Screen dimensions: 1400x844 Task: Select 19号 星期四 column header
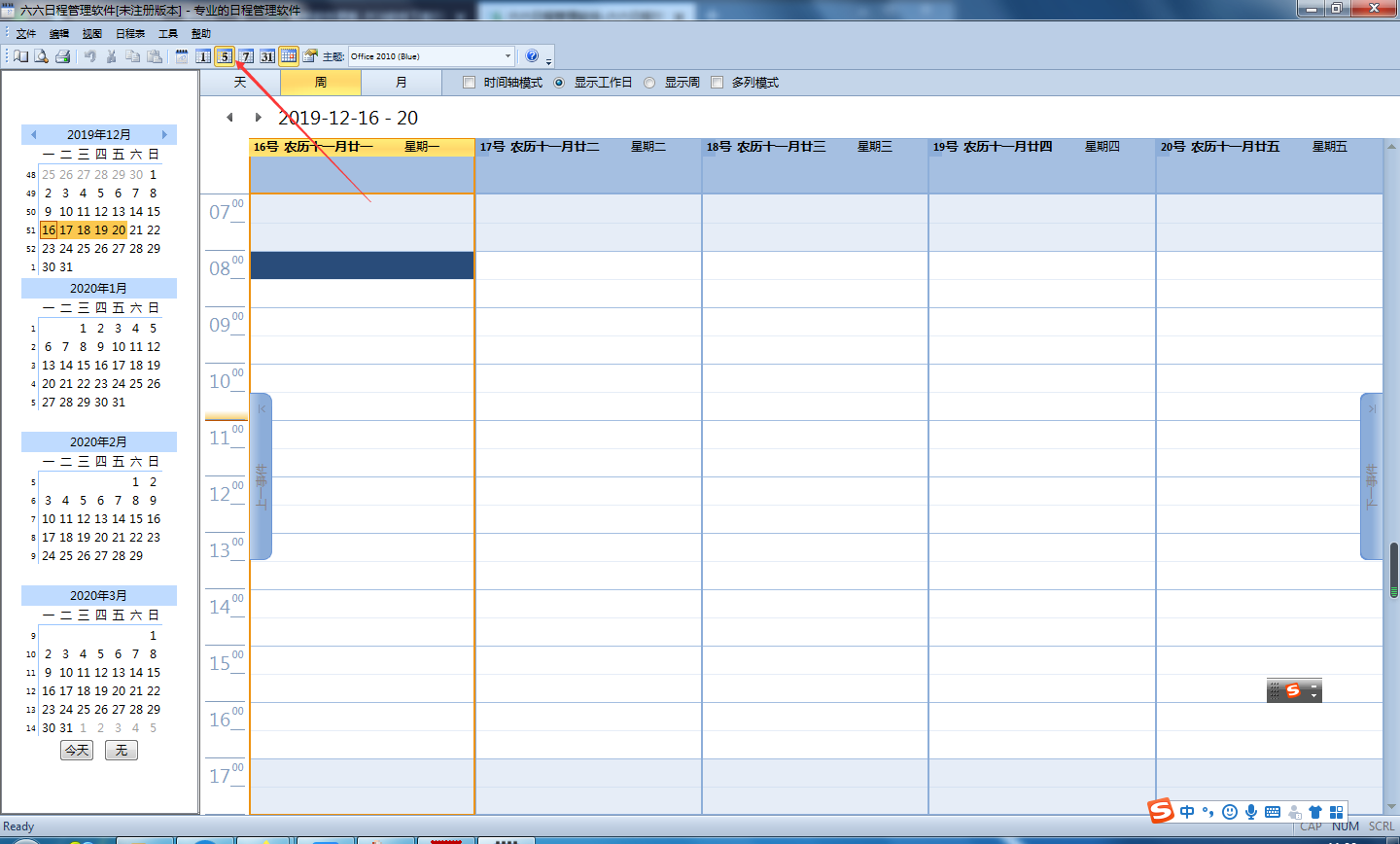tap(1042, 147)
